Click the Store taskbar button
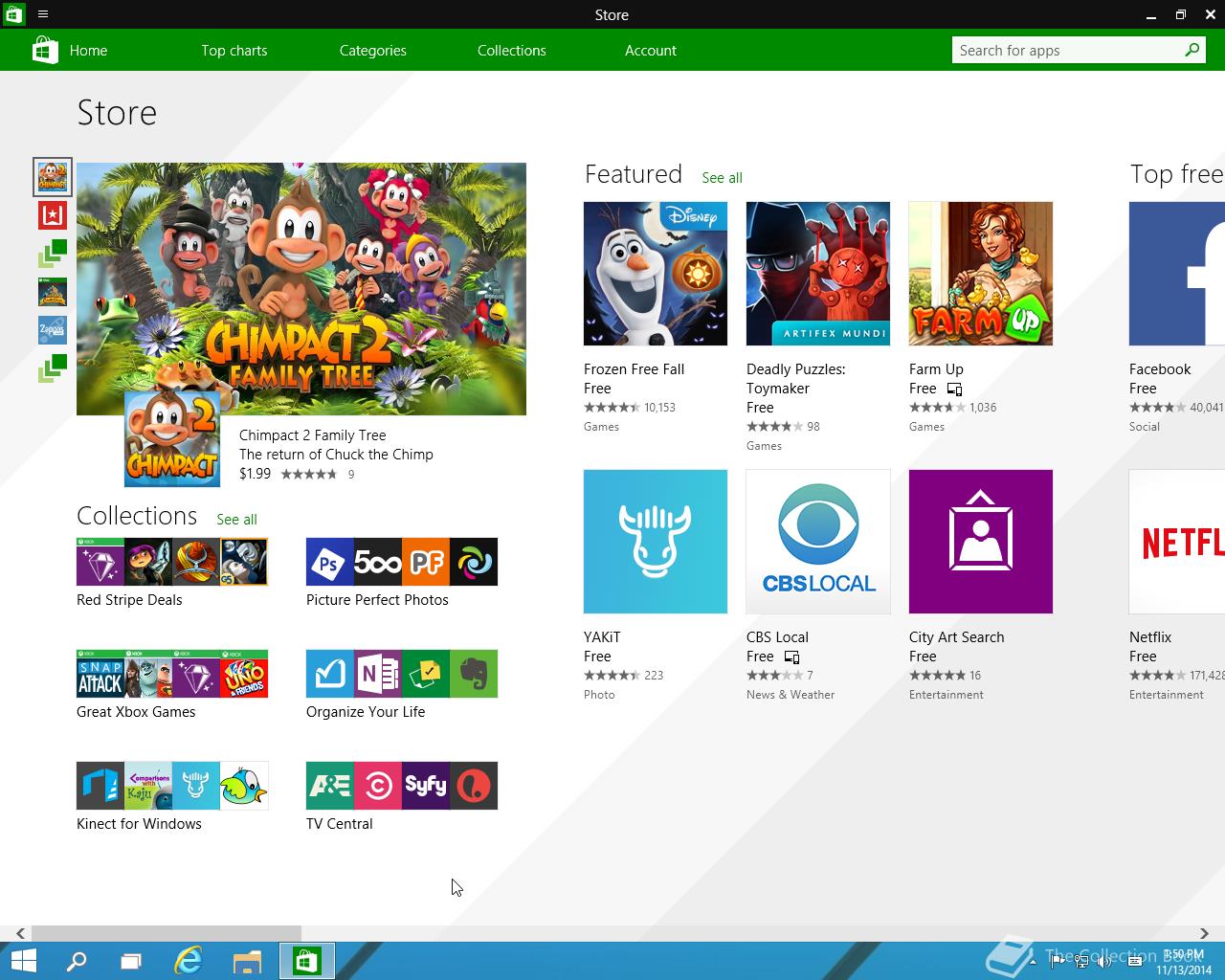The image size is (1225, 980). coord(307,961)
